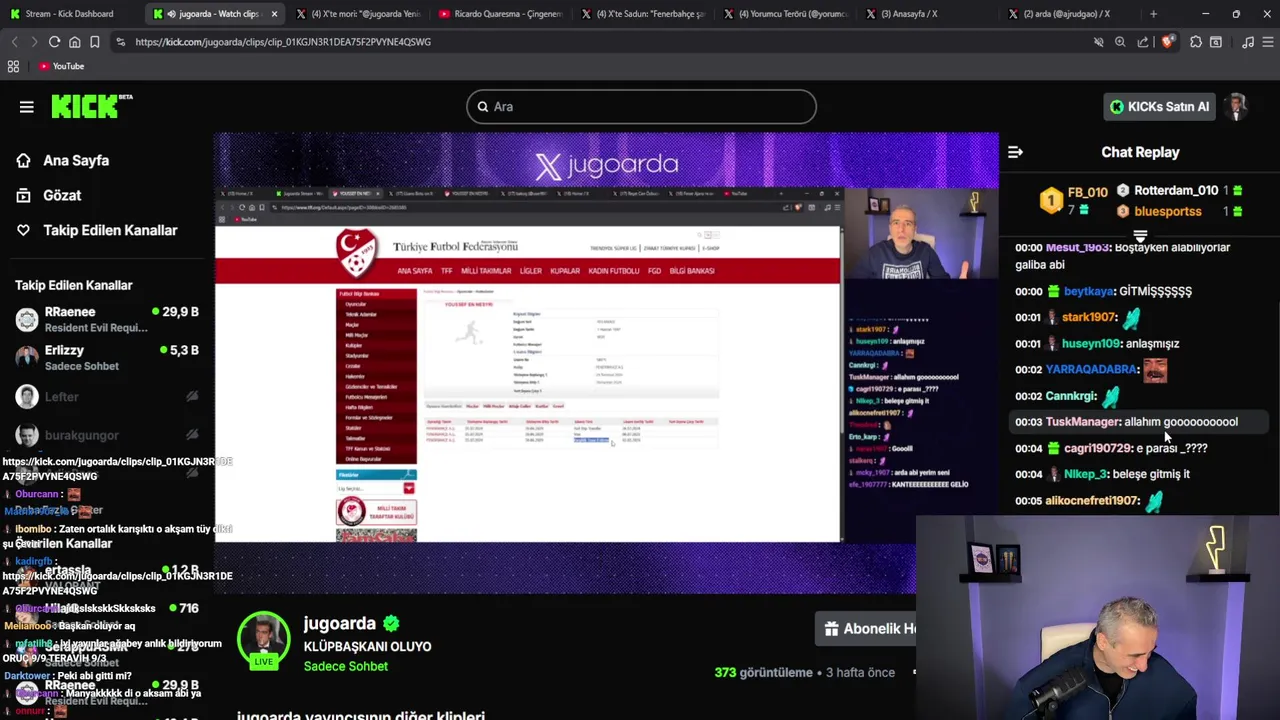Open Erlizzy channel in followed list
This screenshot has width=1280, height=720.
[107, 358]
